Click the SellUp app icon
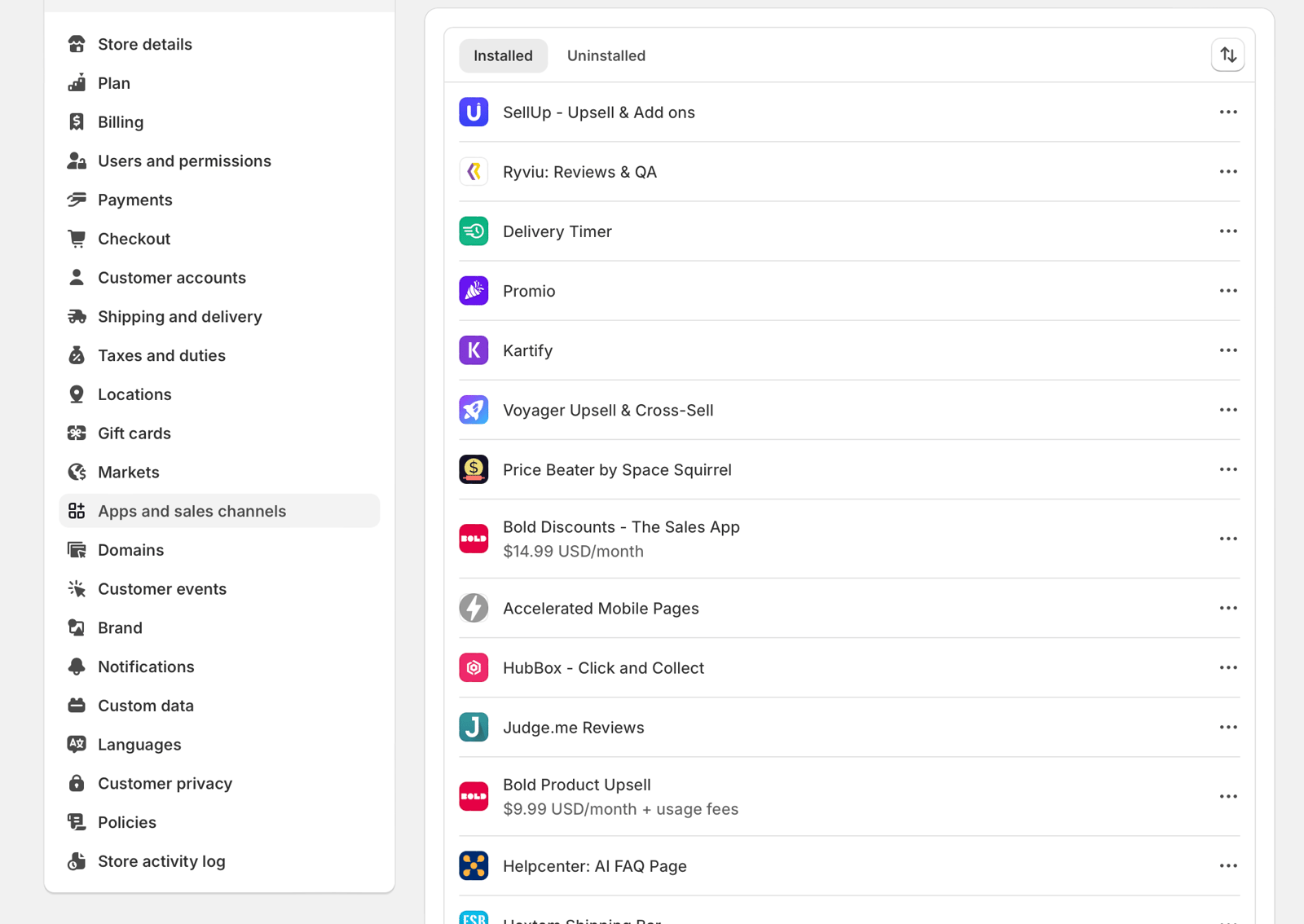1304x924 pixels. 474,112
